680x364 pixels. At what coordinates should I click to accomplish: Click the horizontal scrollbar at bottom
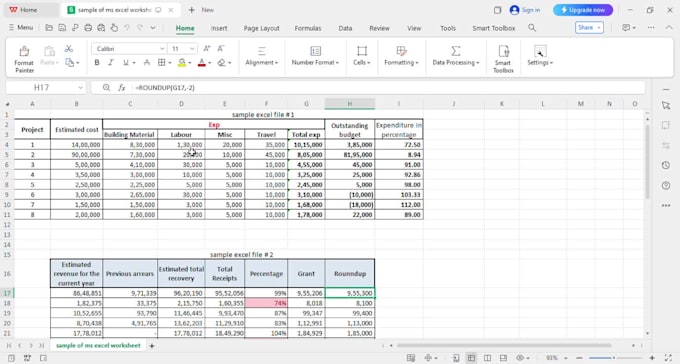pos(504,346)
